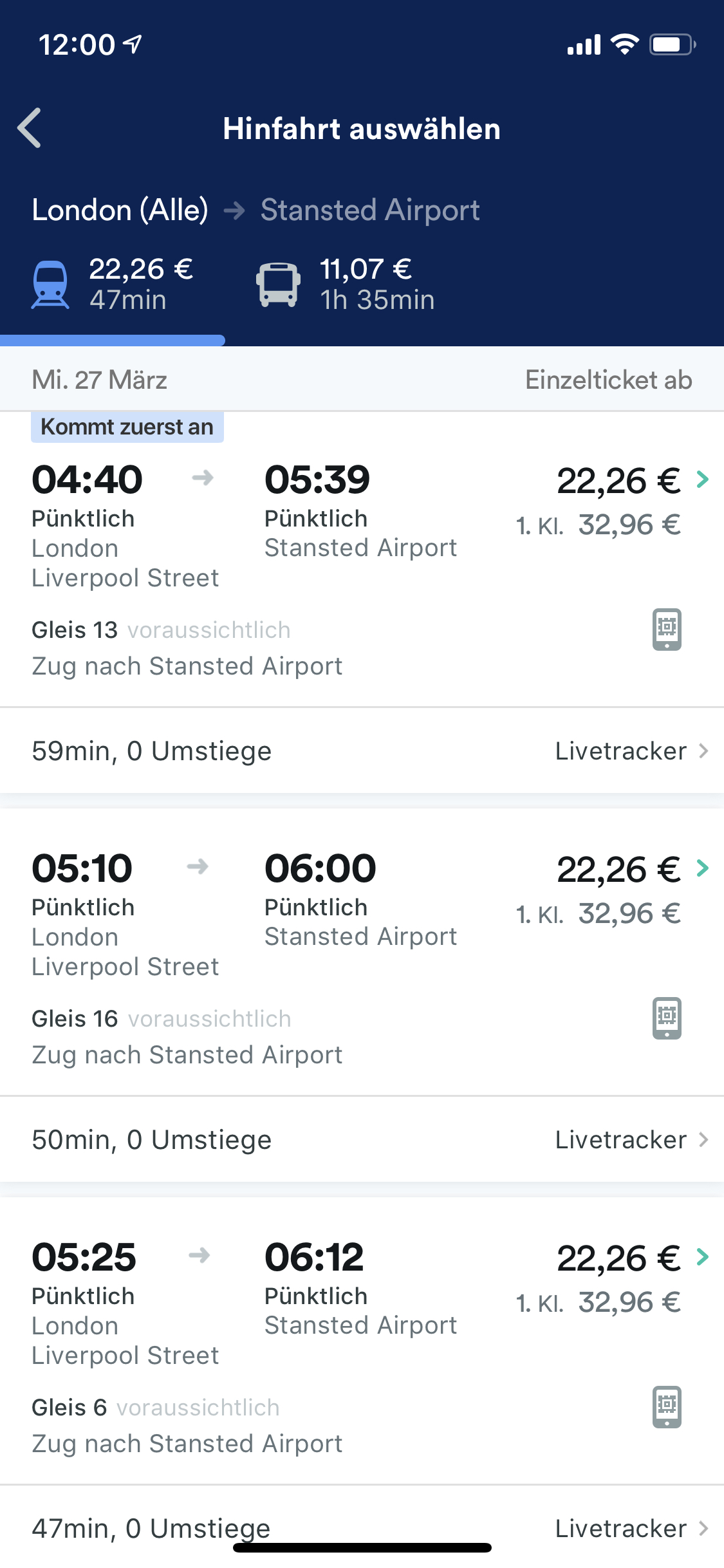Tap mobile ticket icon for 05:10 train
The image size is (724, 1568).
(x=667, y=1018)
